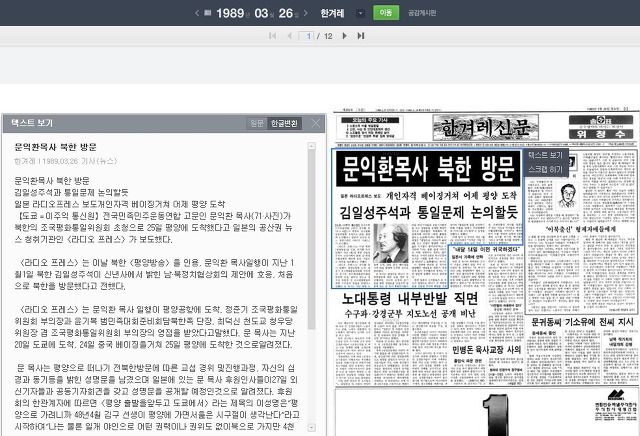This screenshot has width=640, height=436.
Task: Switch to the 한글변환 tab
Action: point(284,123)
